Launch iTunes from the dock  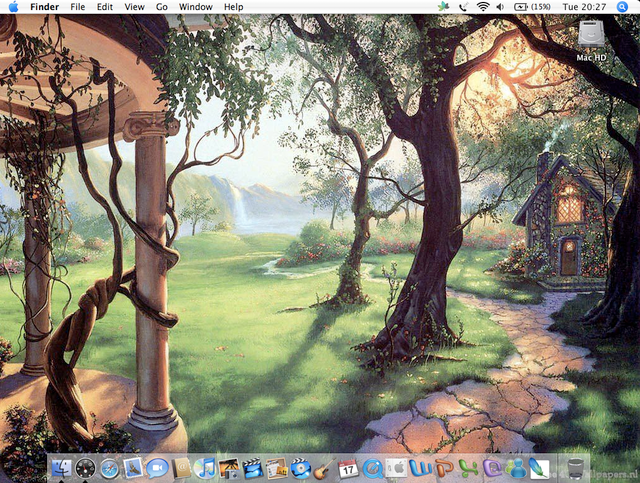205,468
